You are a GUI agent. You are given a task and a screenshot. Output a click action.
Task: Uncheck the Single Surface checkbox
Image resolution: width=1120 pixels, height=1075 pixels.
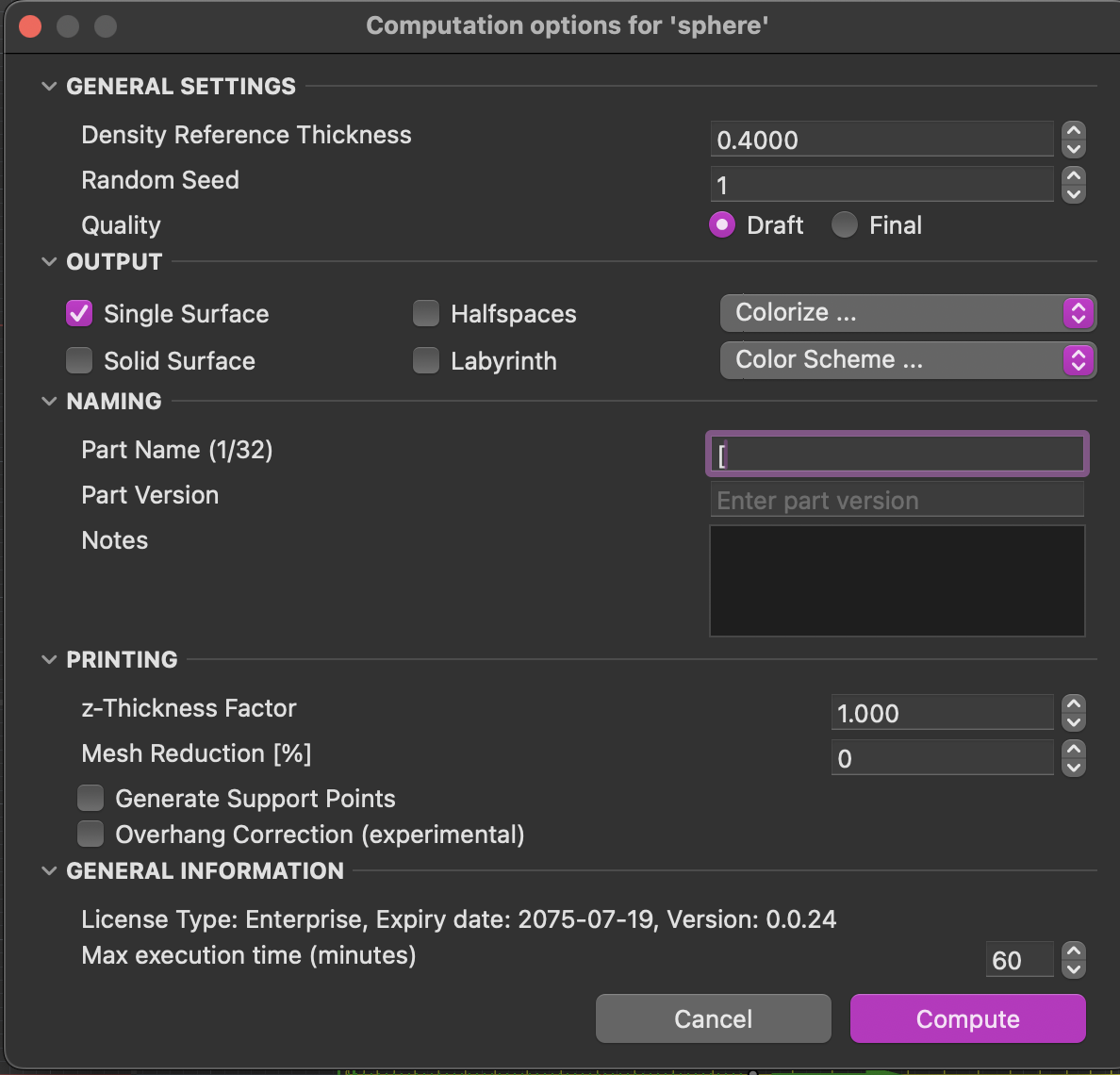79,314
